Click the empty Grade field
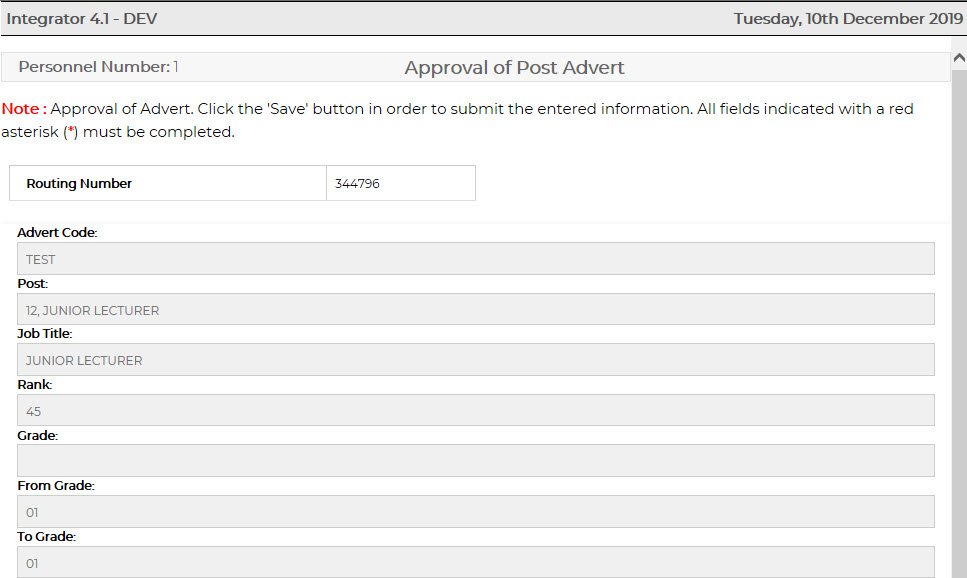The width and height of the screenshot is (967, 578). click(476, 461)
